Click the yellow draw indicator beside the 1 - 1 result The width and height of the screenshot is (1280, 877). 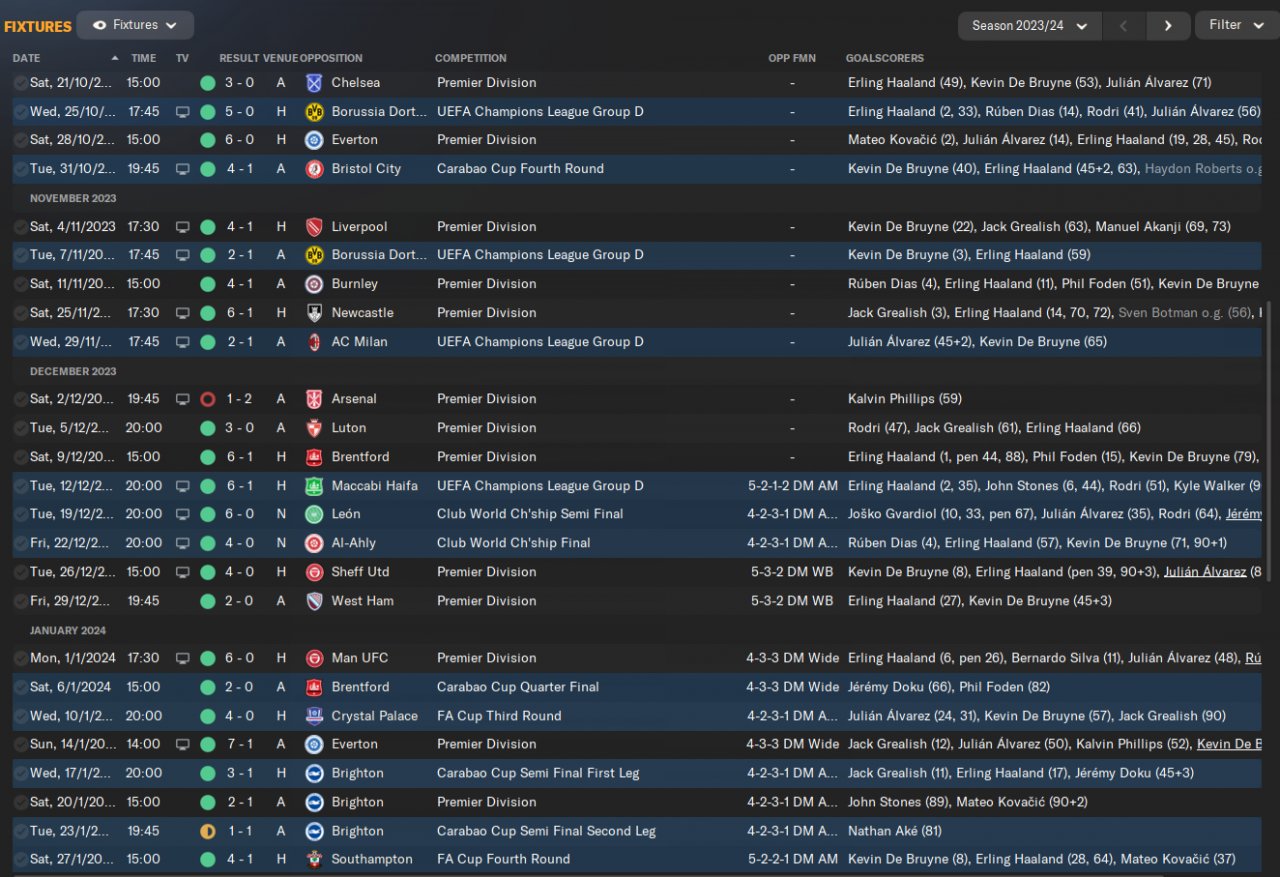[x=208, y=831]
